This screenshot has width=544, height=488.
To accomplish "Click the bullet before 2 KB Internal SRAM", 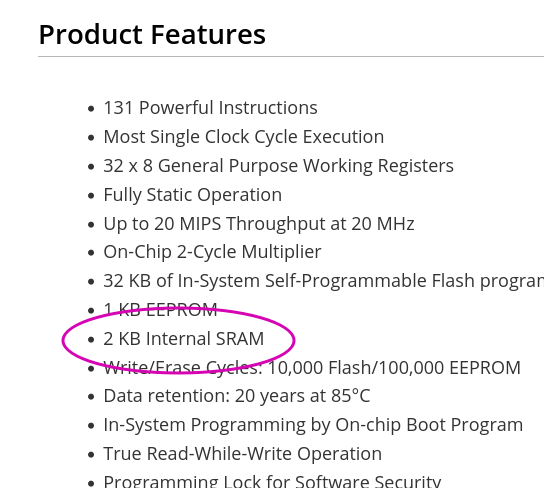I will (x=91, y=340).
